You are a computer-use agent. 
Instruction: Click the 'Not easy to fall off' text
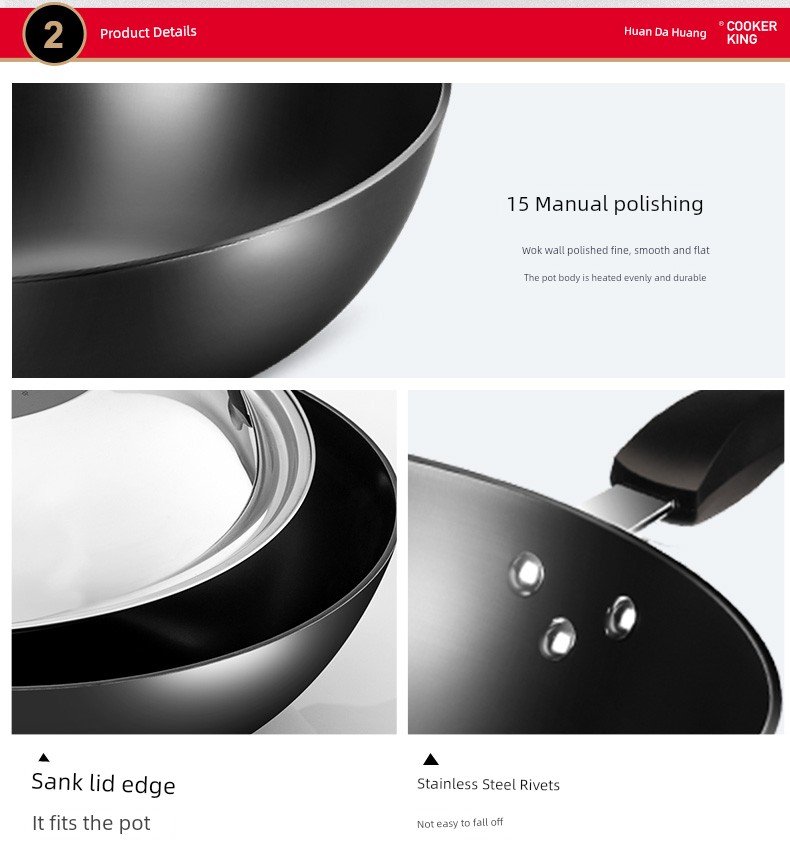[x=460, y=823]
